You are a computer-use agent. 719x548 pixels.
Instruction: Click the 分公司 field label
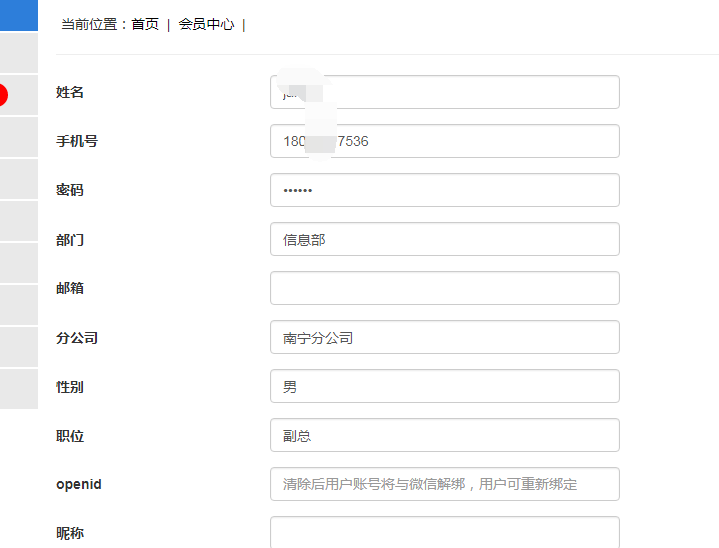coord(77,338)
